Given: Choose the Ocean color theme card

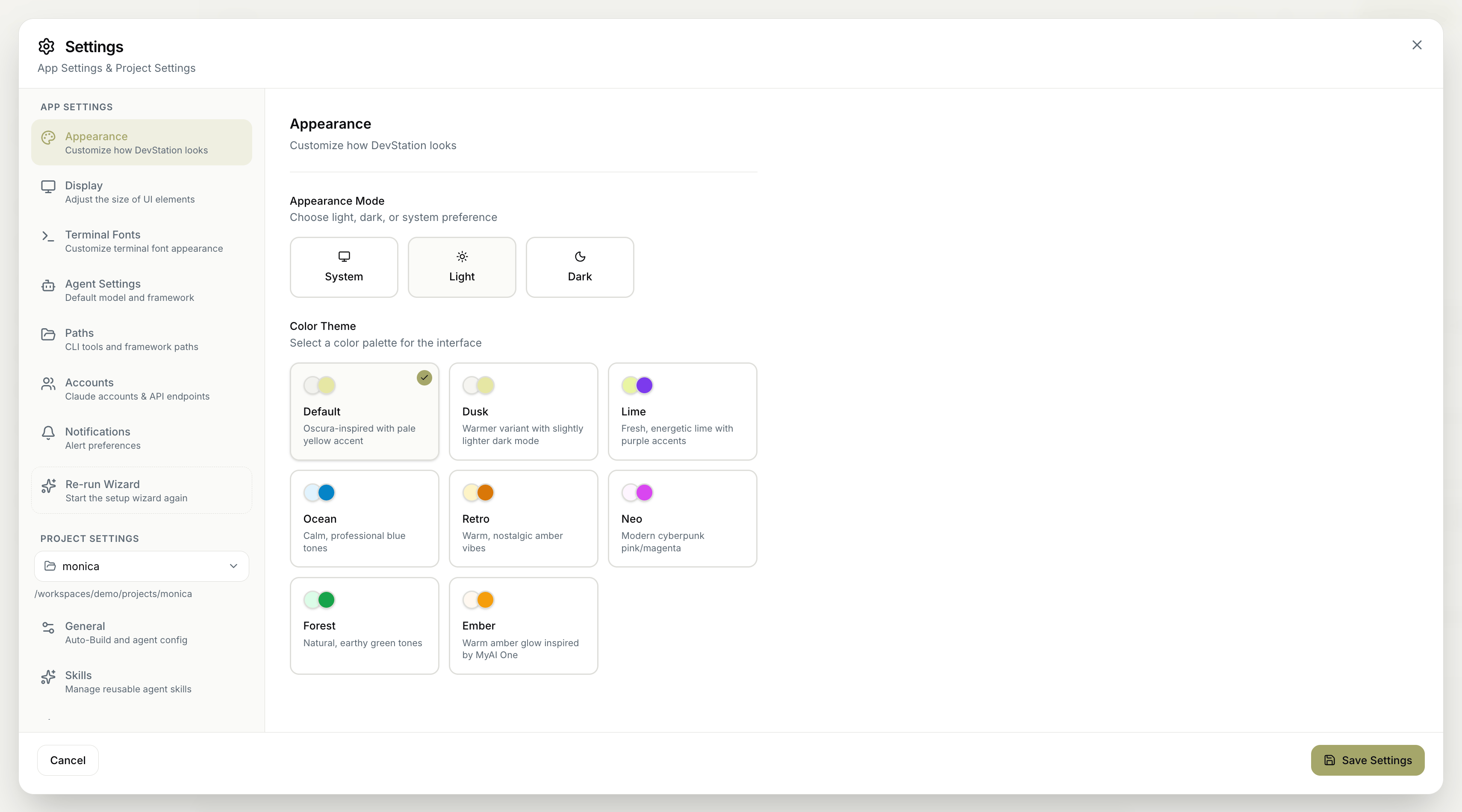Looking at the screenshot, I should tap(364, 519).
